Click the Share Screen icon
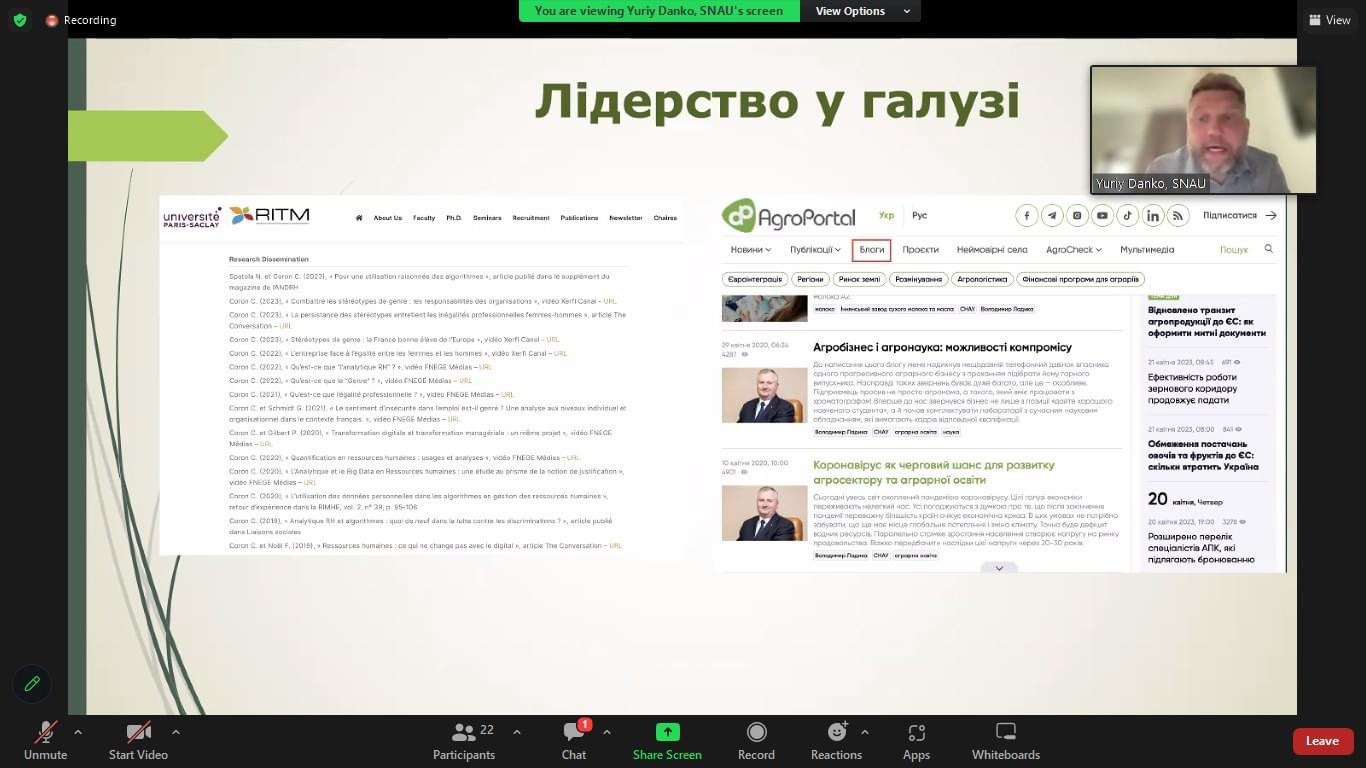1366x768 pixels. click(667, 733)
